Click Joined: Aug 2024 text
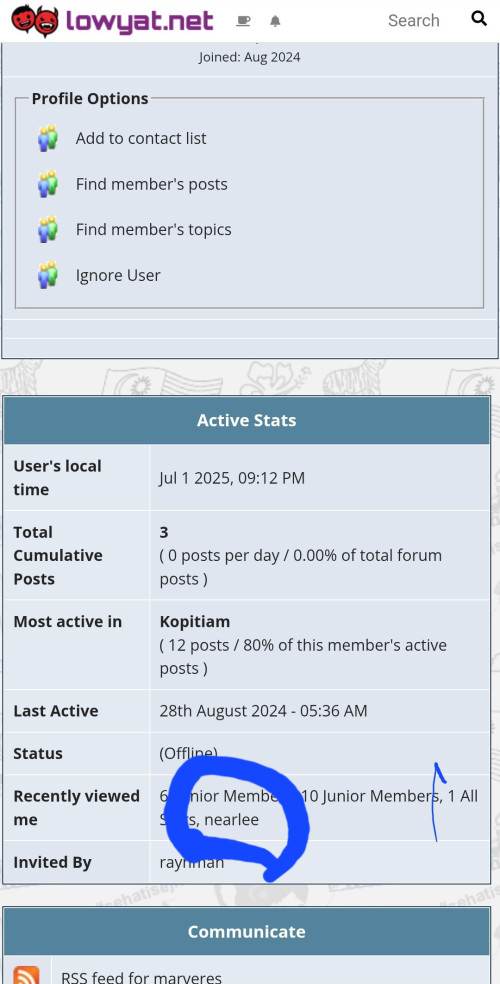Viewport: 500px width, 984px height. pyautogui.click(x=250, y=57)
